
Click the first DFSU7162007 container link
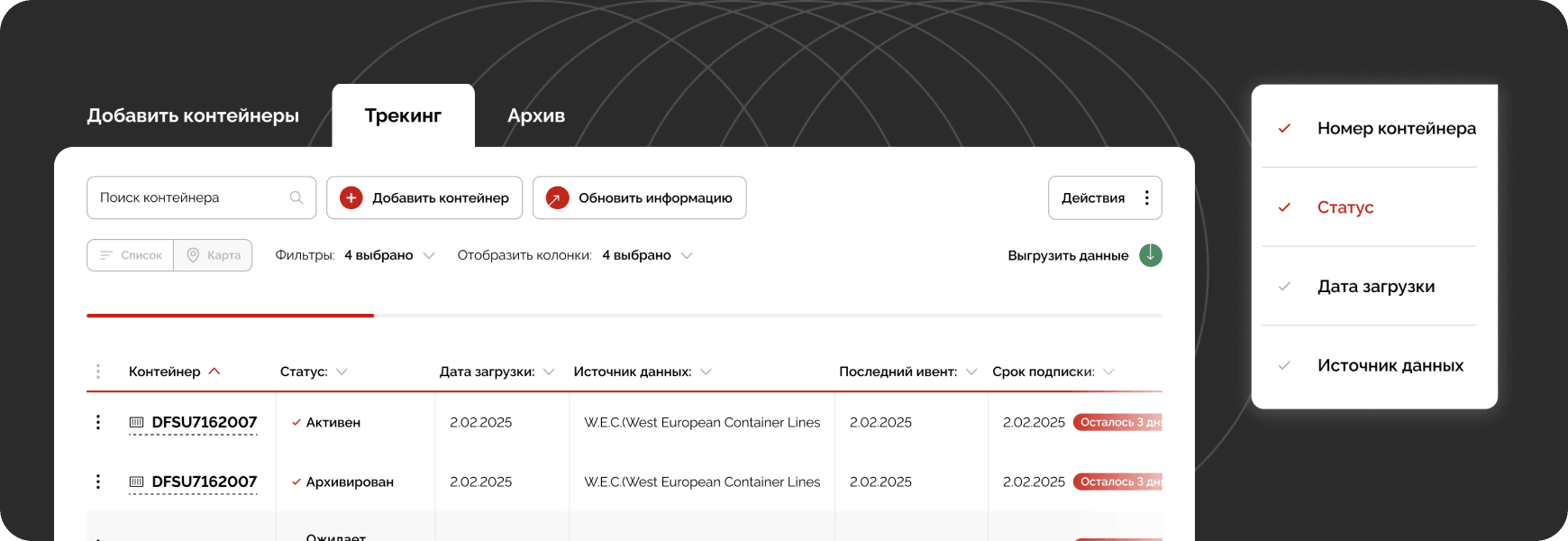click(x=204, y=422)
